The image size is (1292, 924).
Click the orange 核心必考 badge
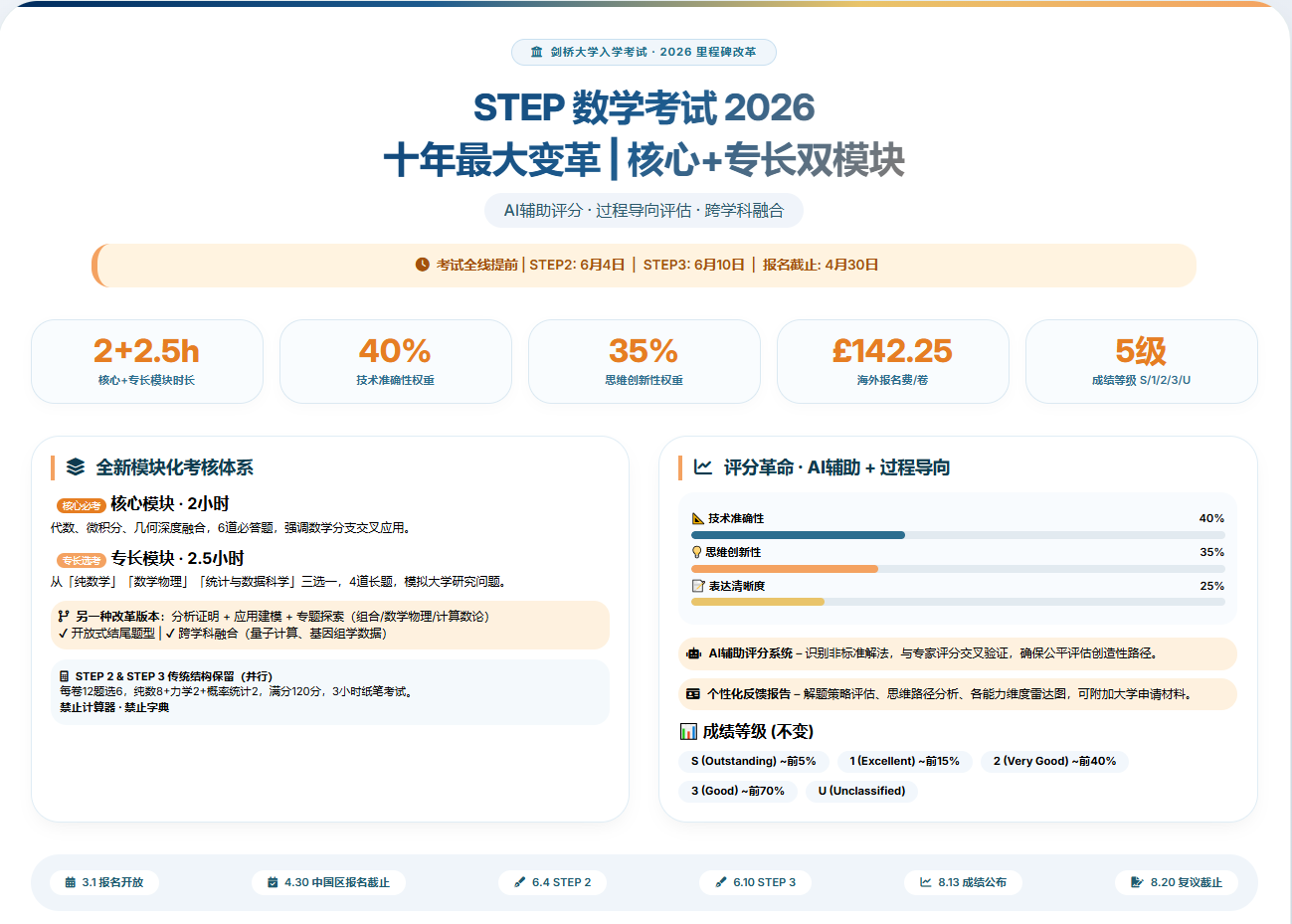(x=81, y=506)
